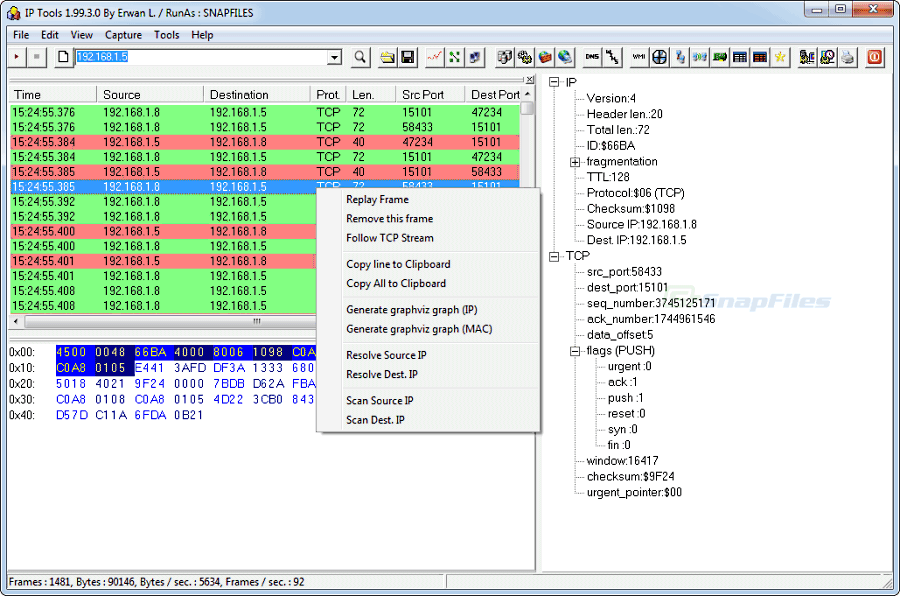The width and height of the screenshot is (900, 596).
Task: Expand the fragmentation tree node
Action: coord(575,162)
